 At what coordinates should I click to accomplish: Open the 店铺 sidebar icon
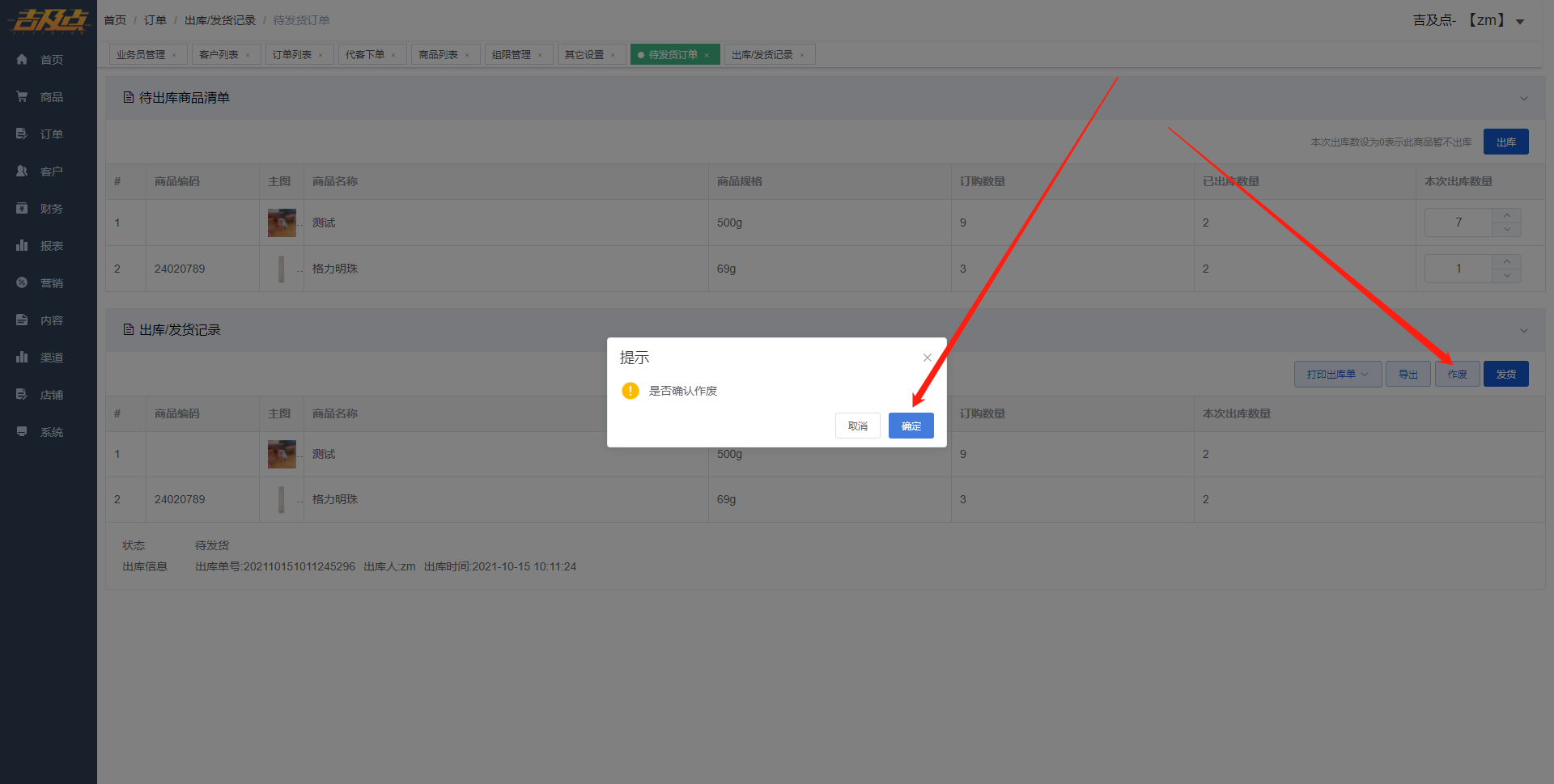(22, 394)
